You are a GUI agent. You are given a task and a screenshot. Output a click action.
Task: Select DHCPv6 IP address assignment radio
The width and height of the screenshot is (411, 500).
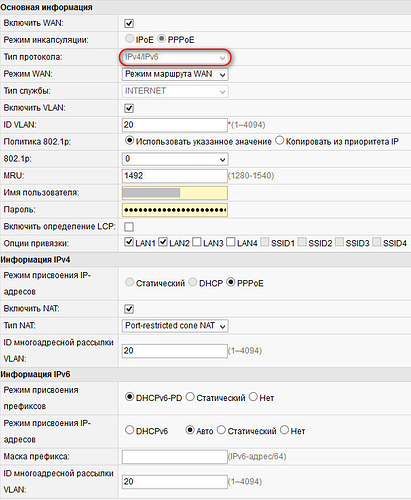click(x=129, y=430)
